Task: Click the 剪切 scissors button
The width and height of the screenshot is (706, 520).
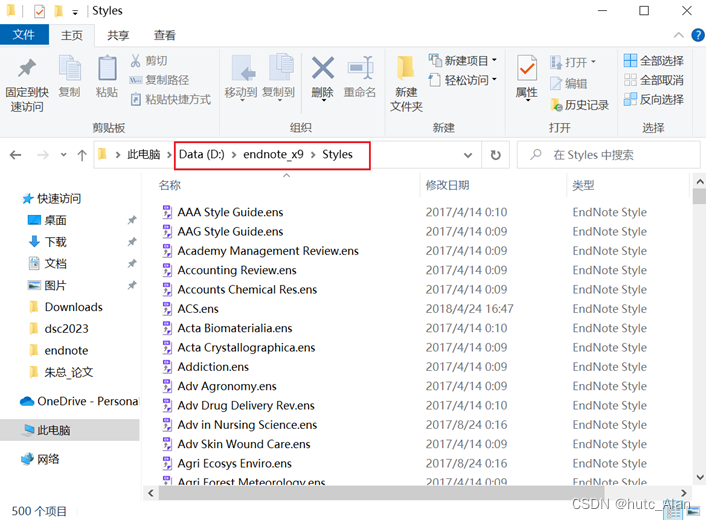Action: tap(149, 61)
